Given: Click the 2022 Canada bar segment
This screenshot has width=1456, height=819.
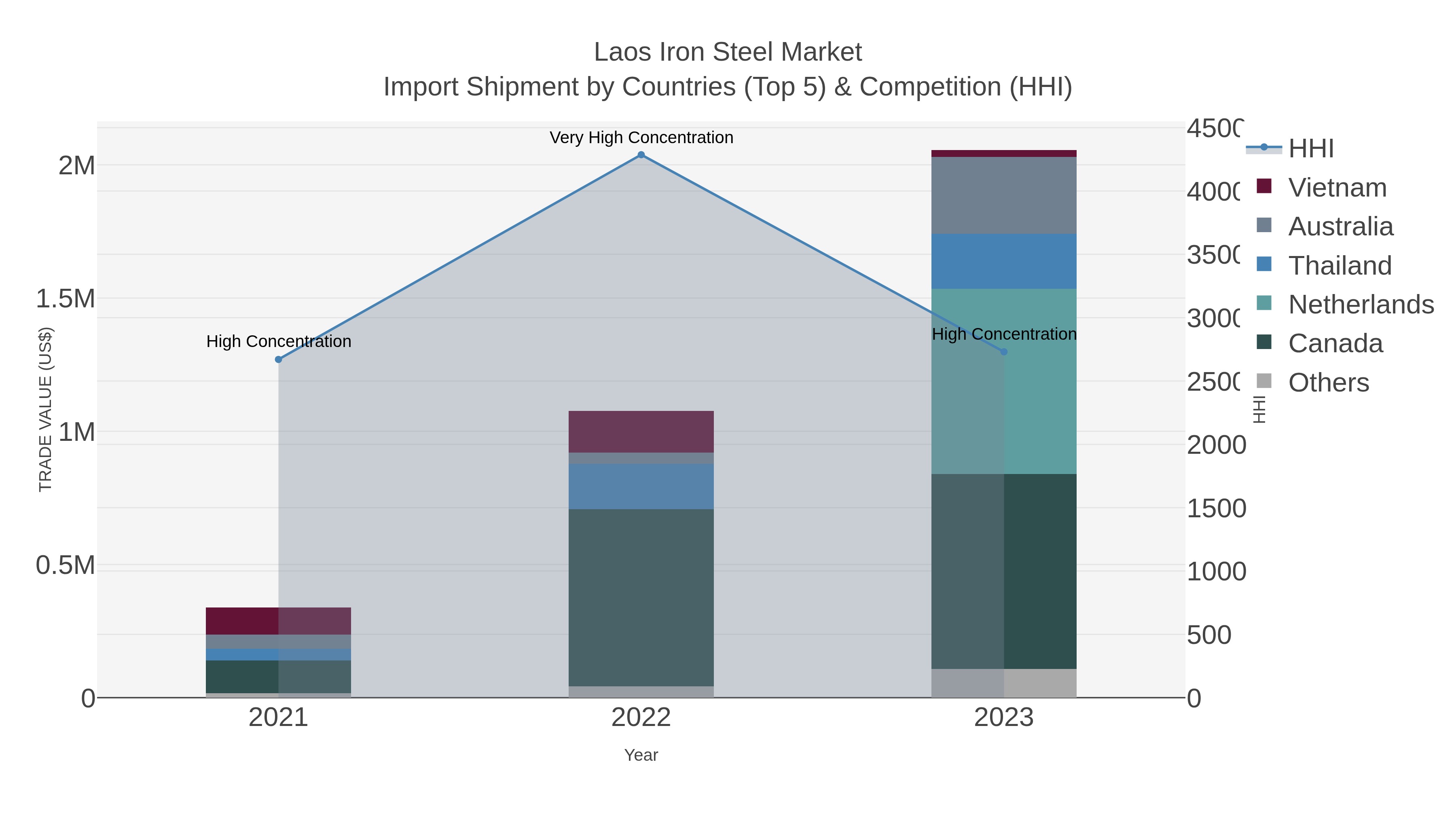Looking at the screenshot, I should tap(641, 598).
